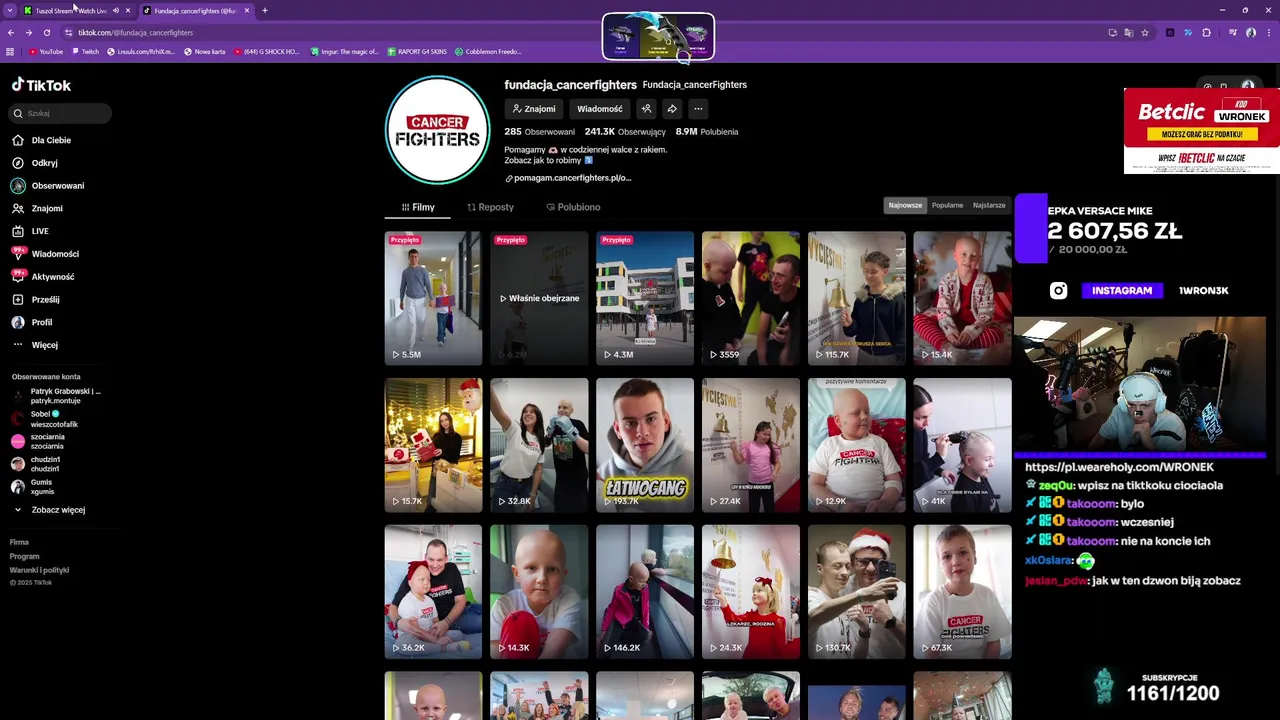Open the Znajomi friends page in sidebar
The height and width of the screenshot is (720, 1280).
[x=46, y=208]
